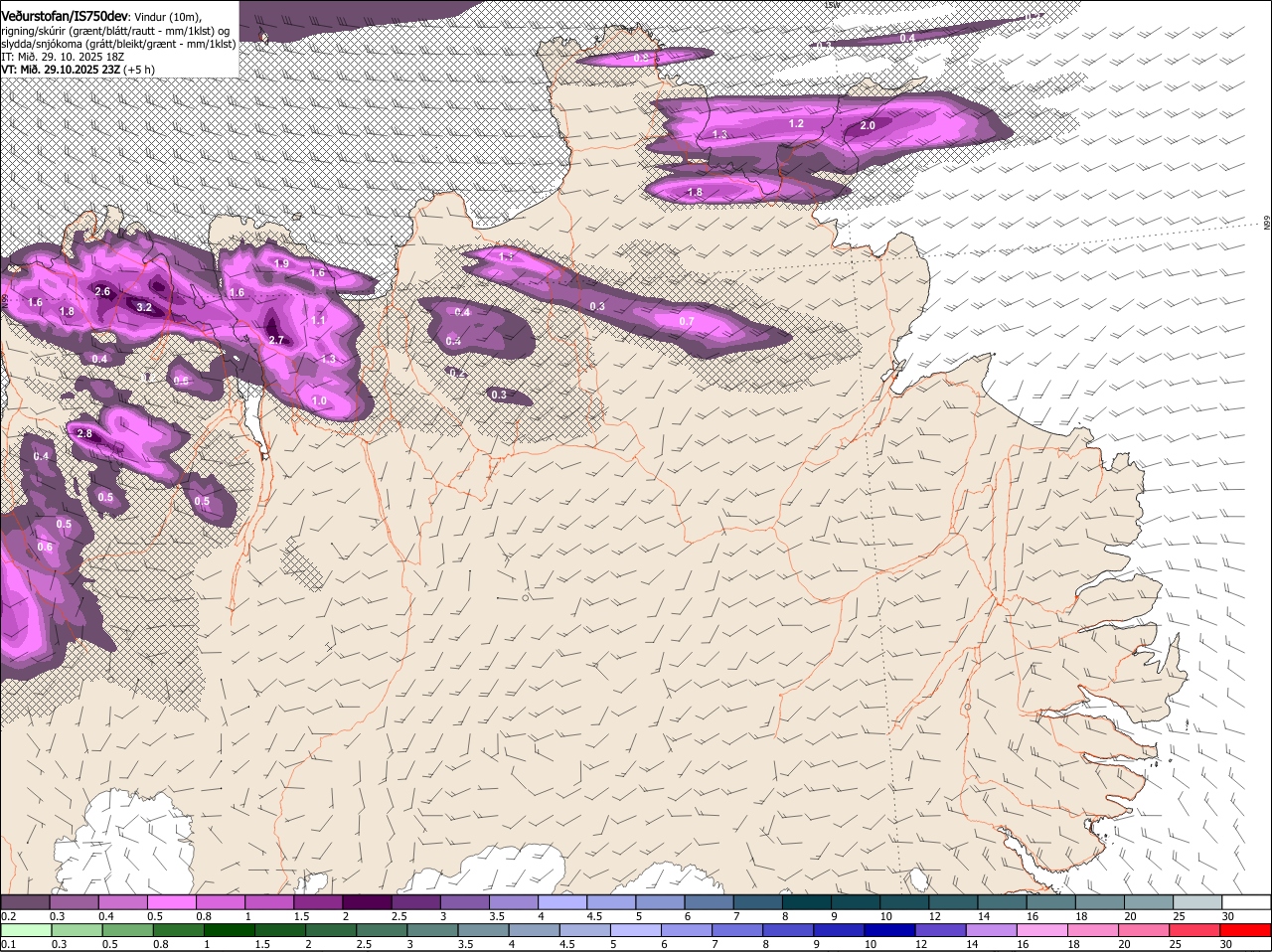Click the 'IT: Mið. 29. 10. 2025 18Z' line
The image size is (1272, 952).
(63, 57)
